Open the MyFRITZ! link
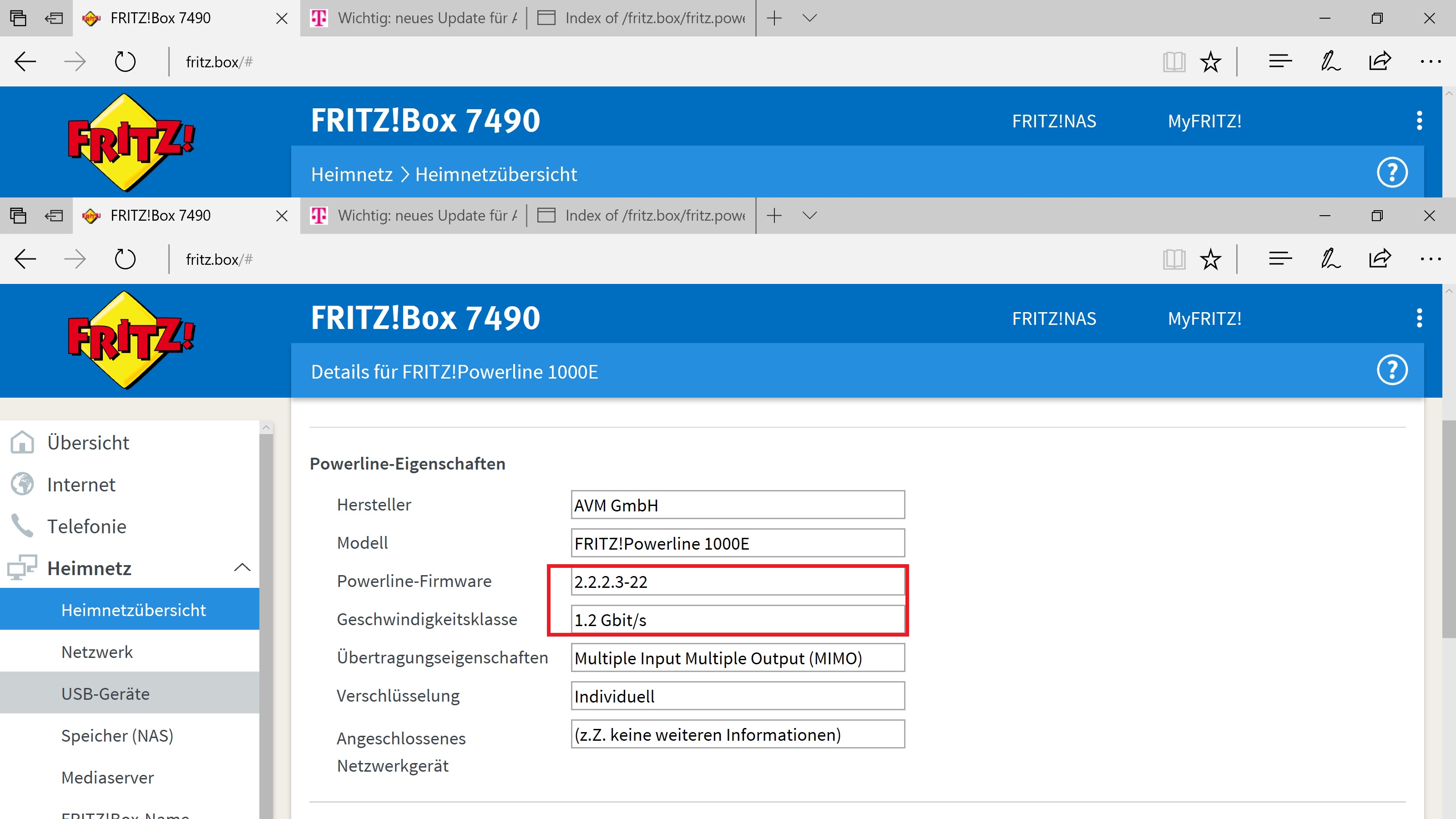Screen dimensions: 1456x819 tap(1204, 319)
